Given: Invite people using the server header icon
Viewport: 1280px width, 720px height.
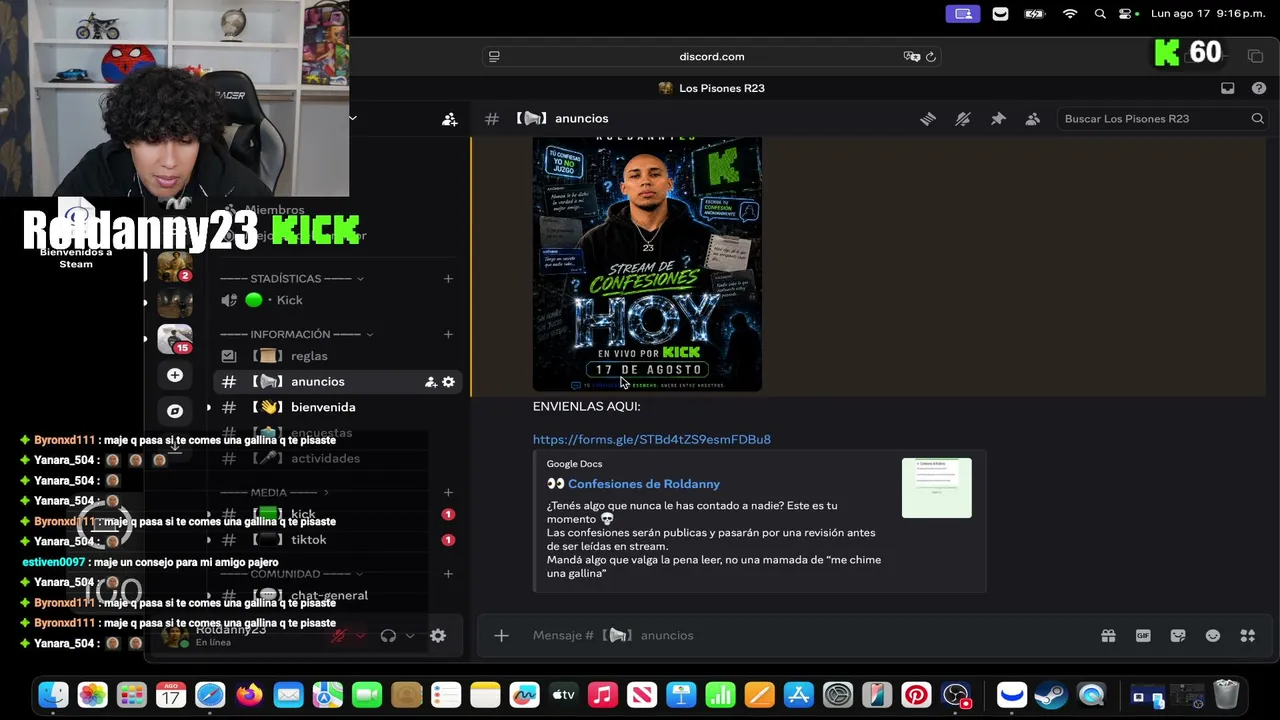Looking at the screenshot, I should pyautogui.click(x=450, y=119).
